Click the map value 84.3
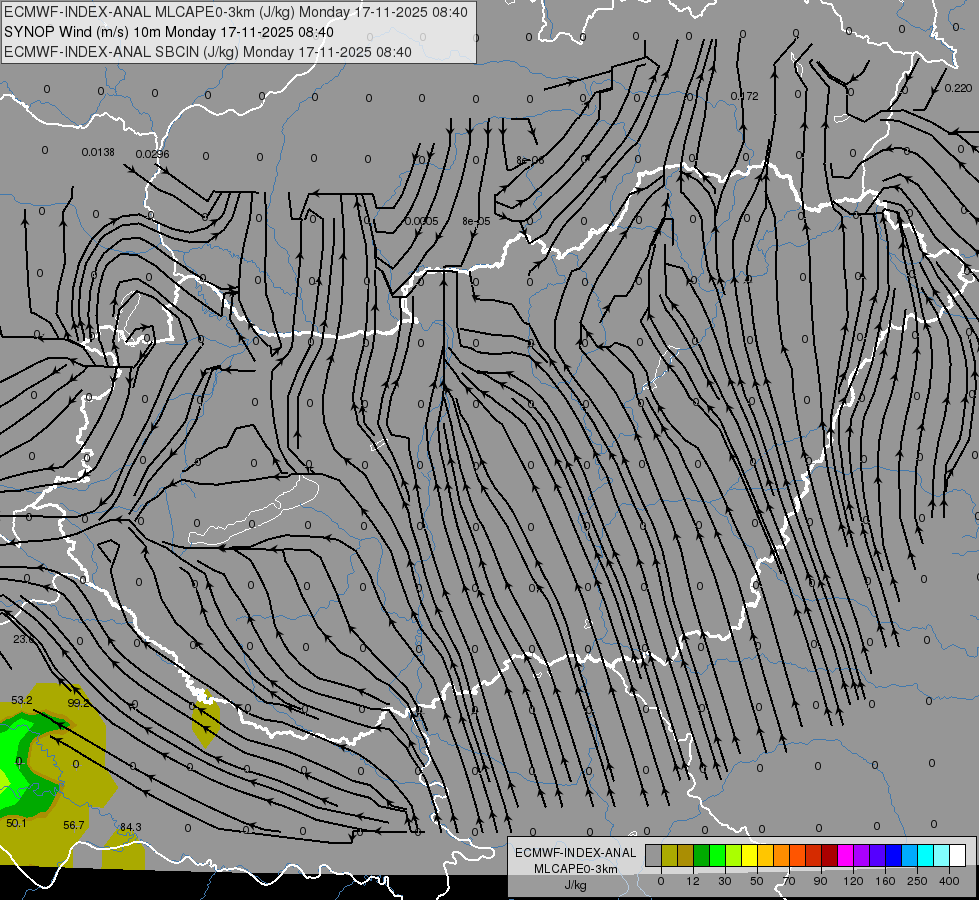Screen dimensions: 979x900 click(130, 827)
